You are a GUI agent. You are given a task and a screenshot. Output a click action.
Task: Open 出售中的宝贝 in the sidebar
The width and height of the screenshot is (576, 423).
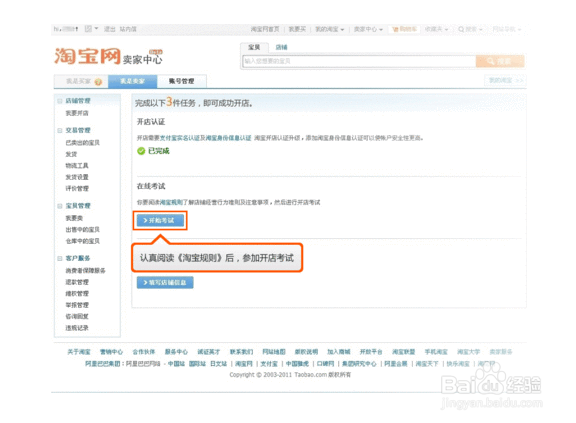point(83,229)
